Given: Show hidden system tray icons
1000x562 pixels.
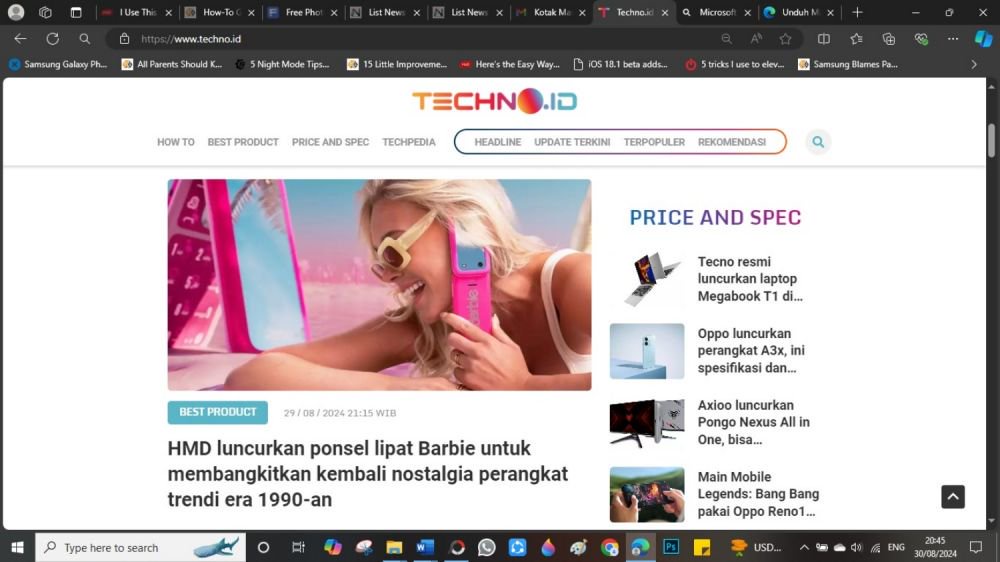Looking at the screenshot, I should click(804, 547).
